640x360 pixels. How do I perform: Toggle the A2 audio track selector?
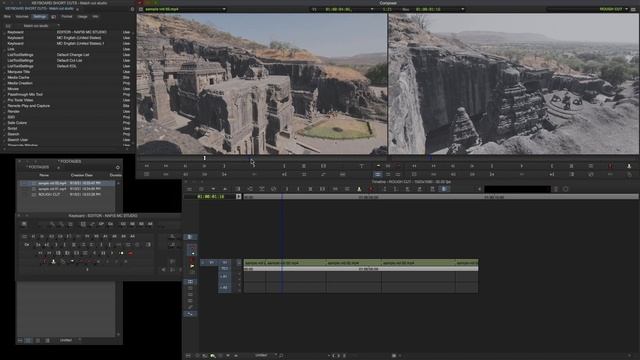(x=224, y=287)
